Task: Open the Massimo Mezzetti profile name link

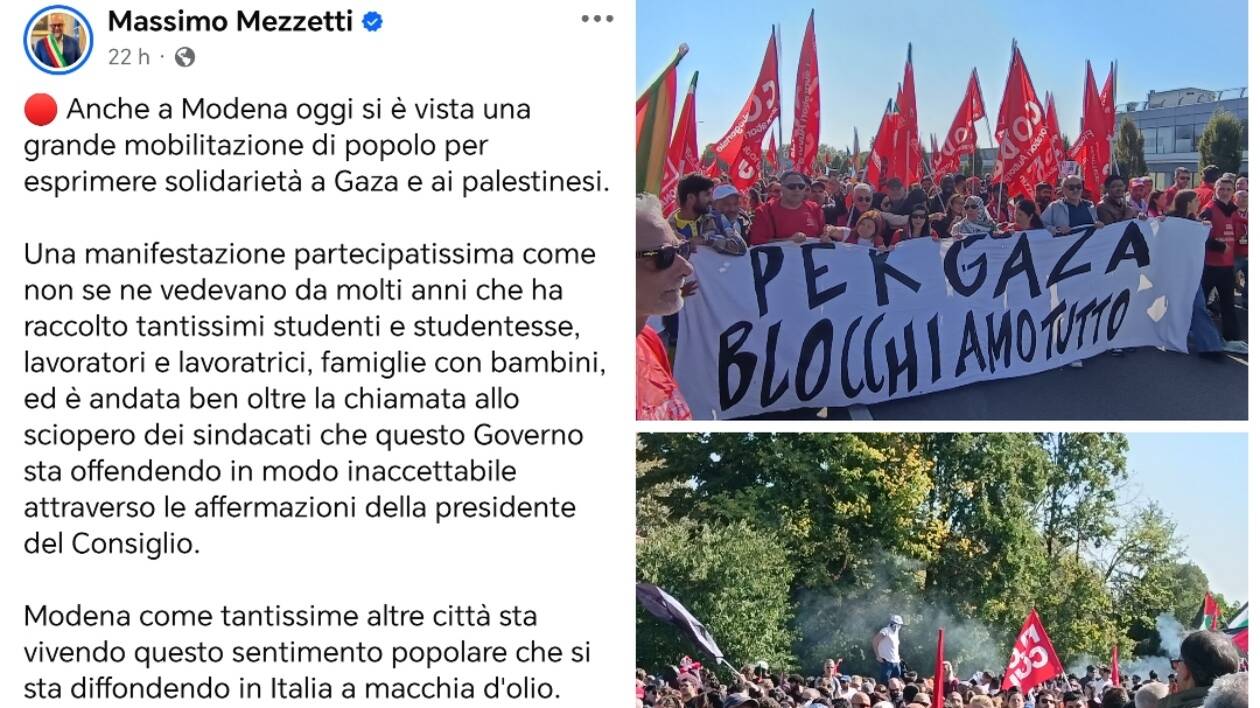Action: tap(230, 21)
